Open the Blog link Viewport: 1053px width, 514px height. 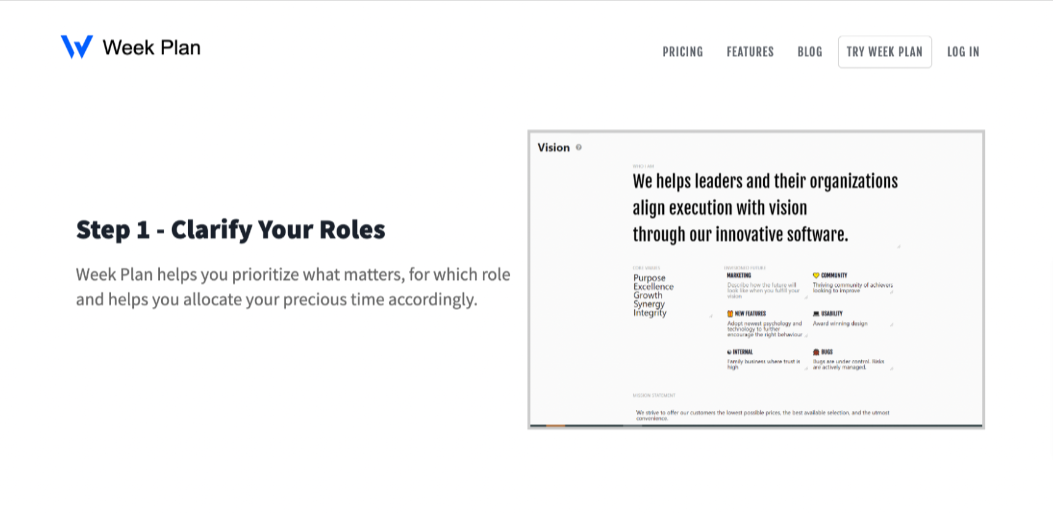[810, 52]
